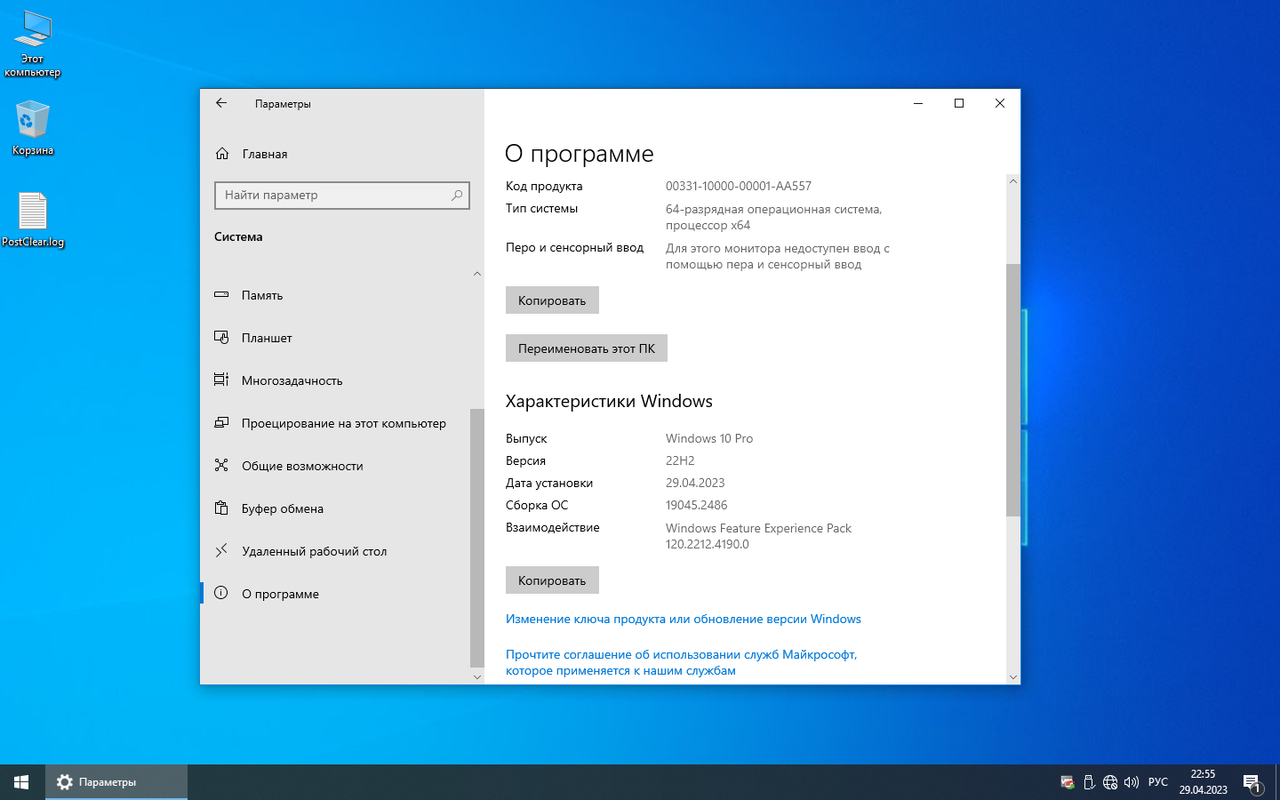The height and width of the screenshot is (800, 1280).
Task: Click the content pane scrollbar thumb
Action: point(1013,390)
